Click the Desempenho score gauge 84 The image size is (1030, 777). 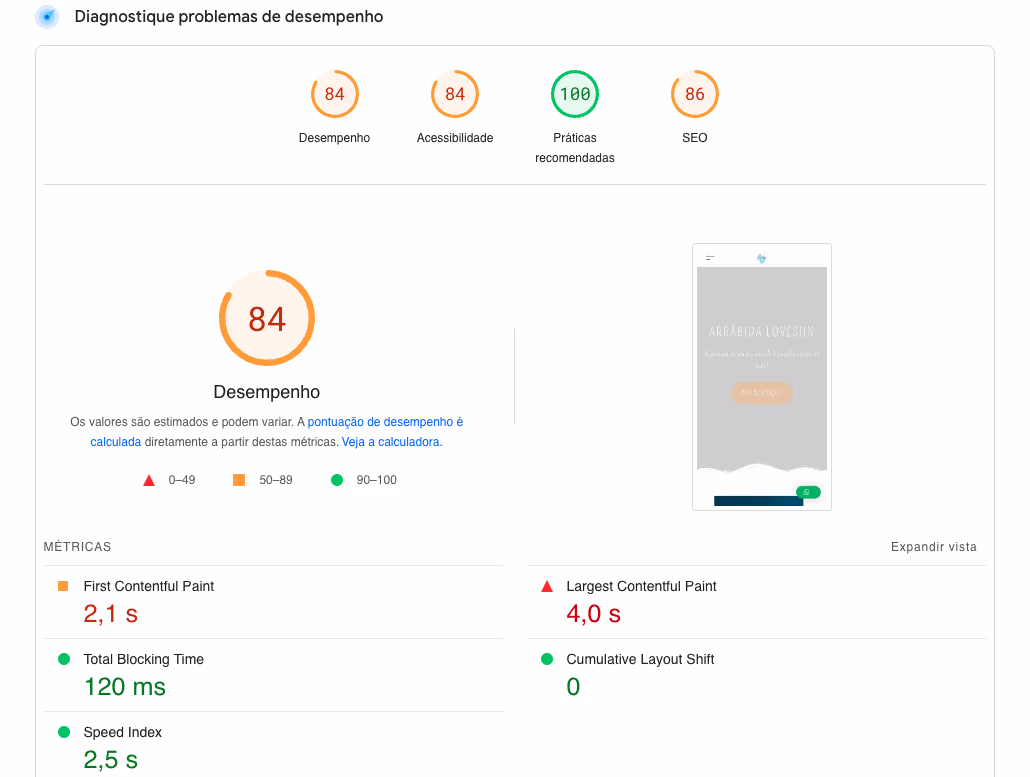[334, 95]
